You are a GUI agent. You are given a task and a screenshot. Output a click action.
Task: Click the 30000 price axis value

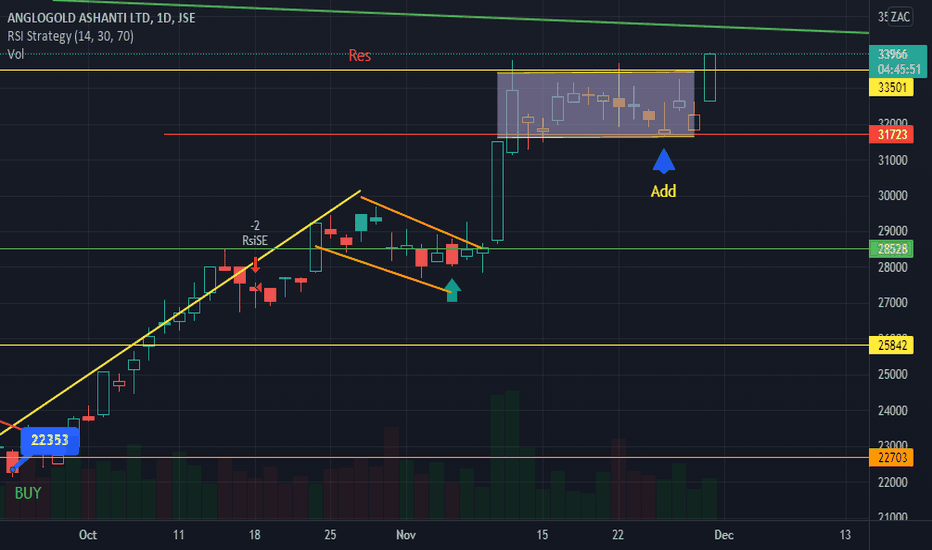[892, 196]
